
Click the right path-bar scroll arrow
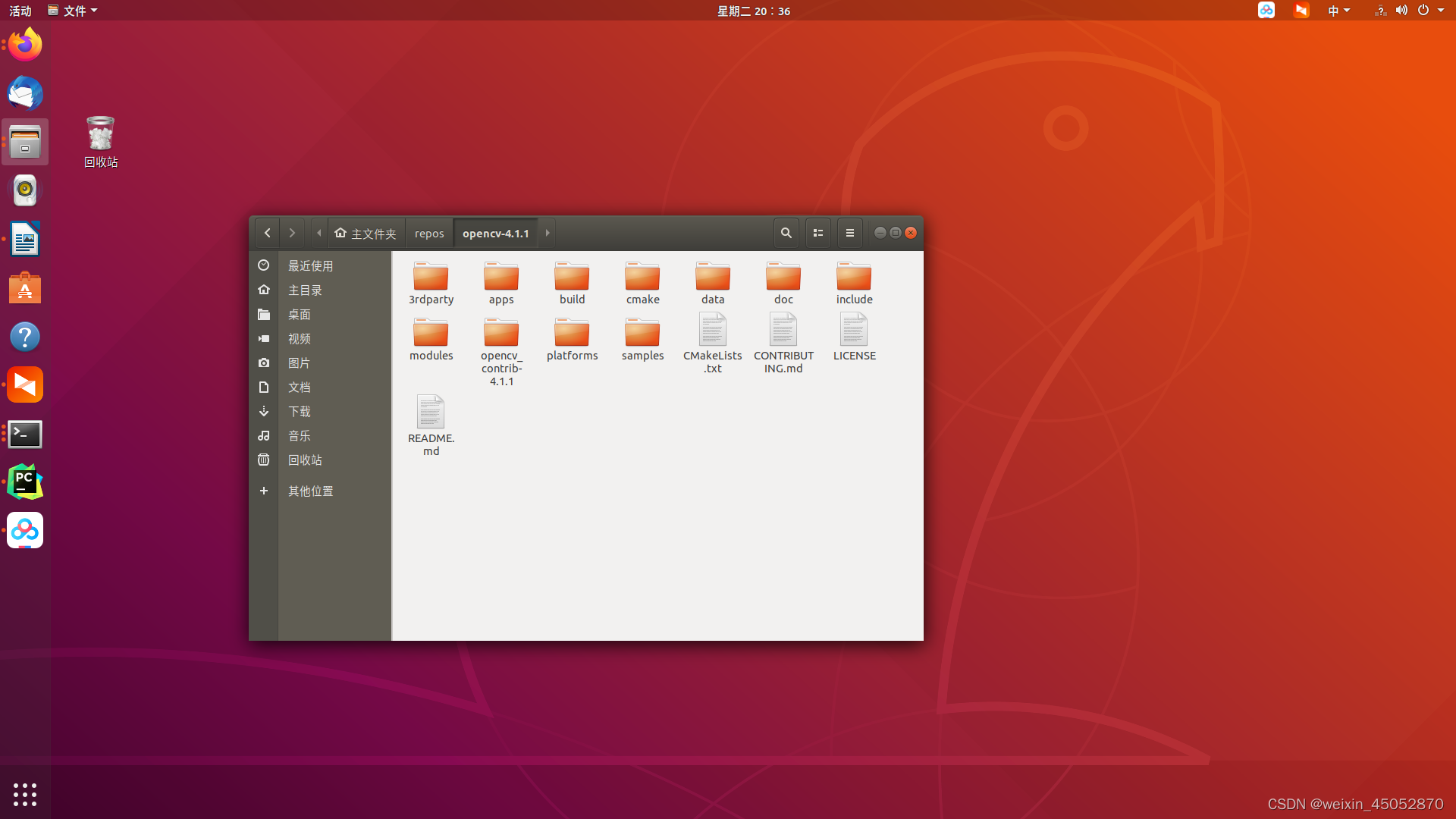[x=547, y=233]
